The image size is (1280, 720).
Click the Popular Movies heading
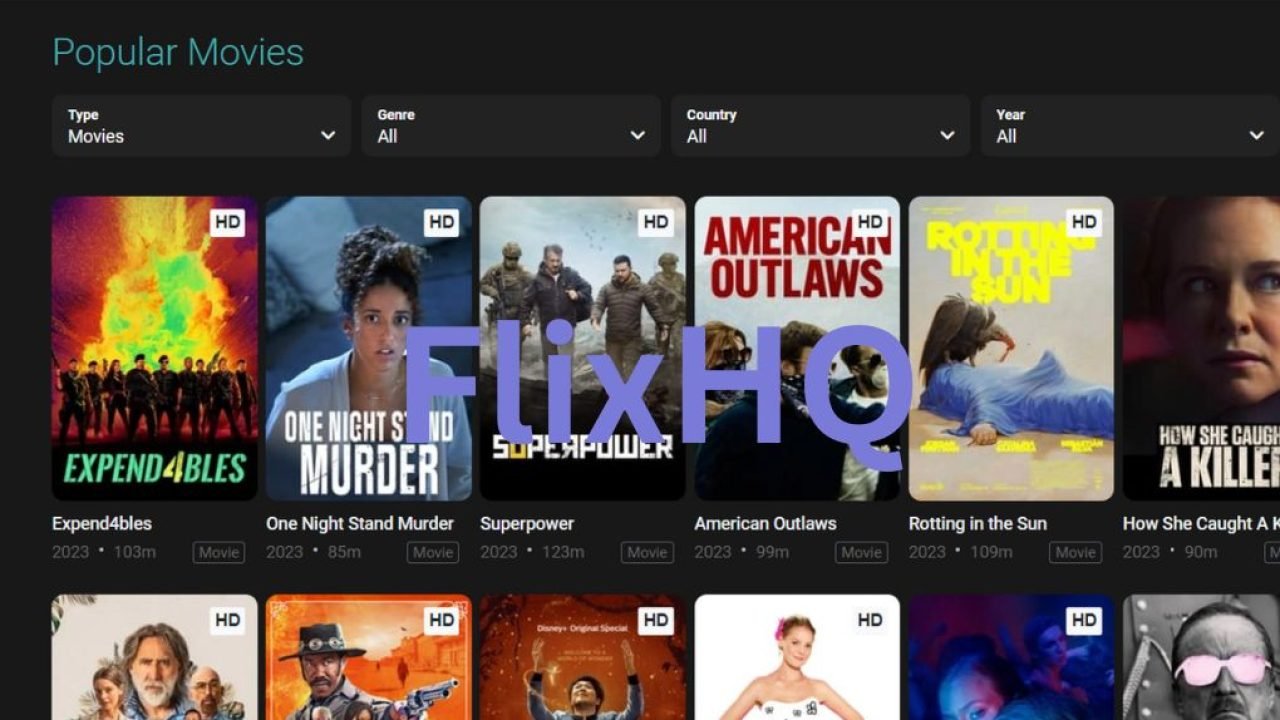(176, 52)
